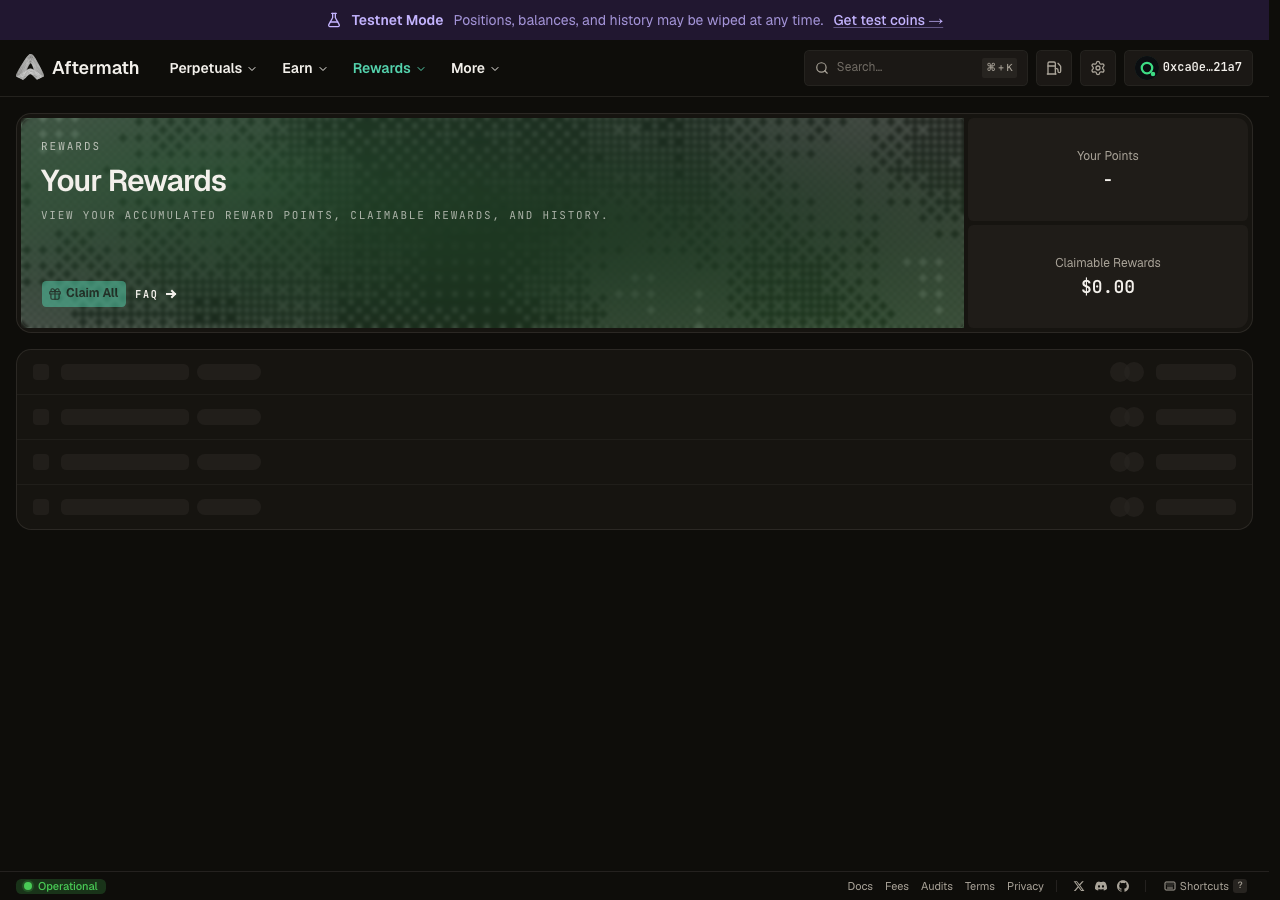
Task: Click the FAQ arrow icon
Action: 171,294
